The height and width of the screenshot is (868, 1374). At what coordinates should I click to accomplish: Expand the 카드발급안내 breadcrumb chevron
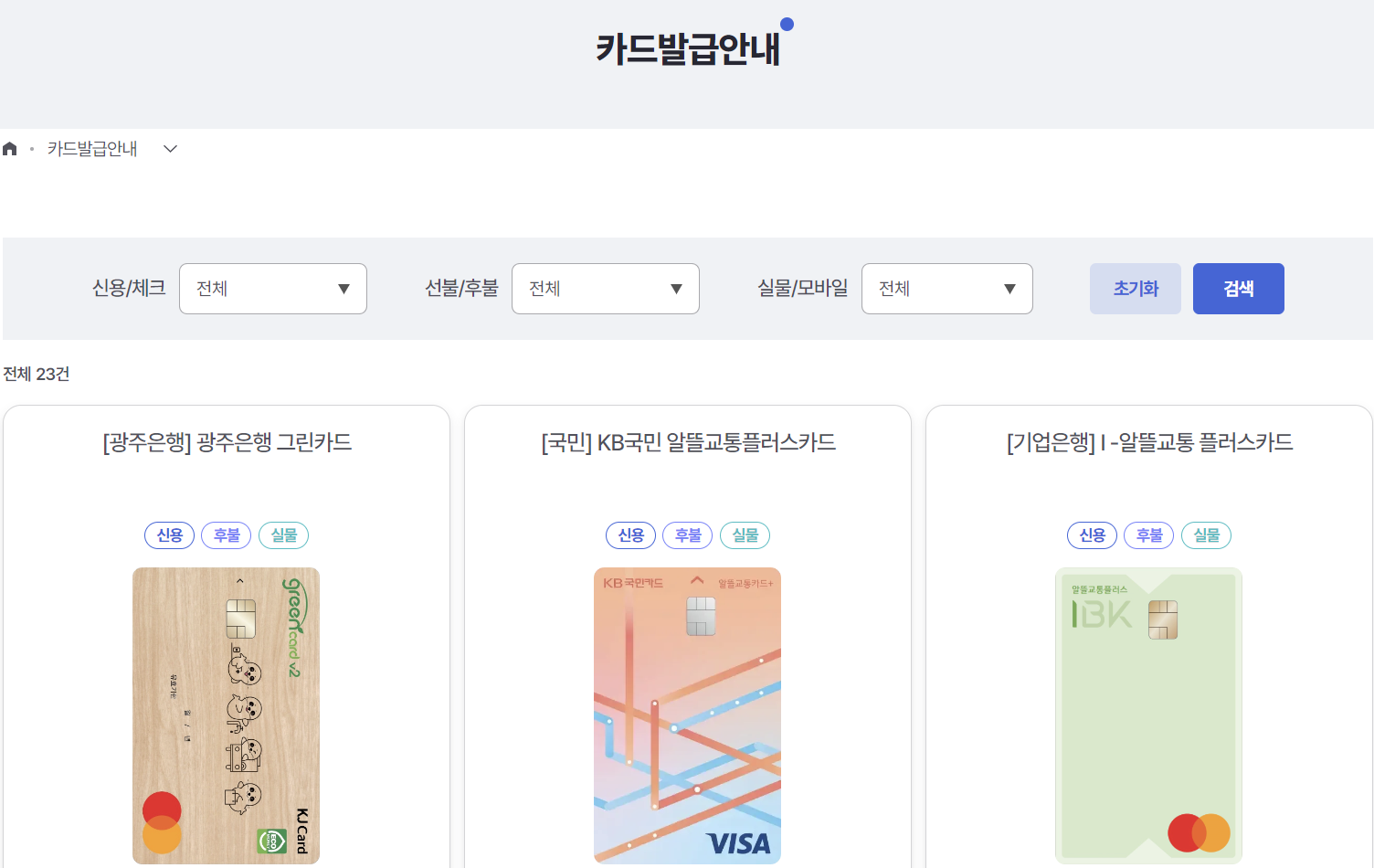170,149
